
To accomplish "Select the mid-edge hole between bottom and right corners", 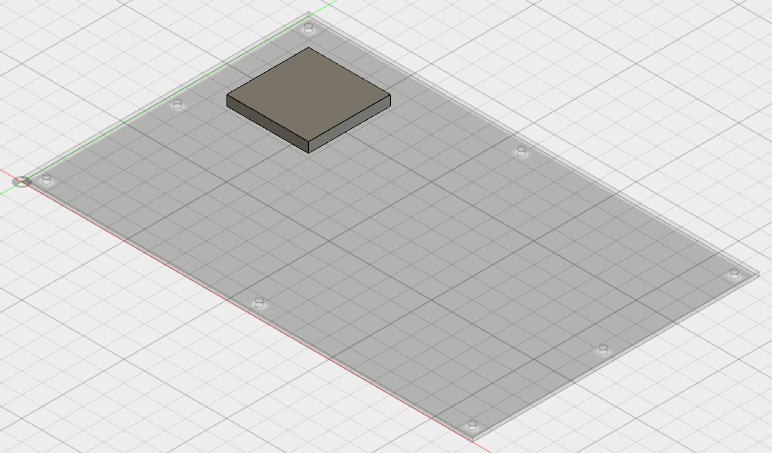I will click(603, 350).
